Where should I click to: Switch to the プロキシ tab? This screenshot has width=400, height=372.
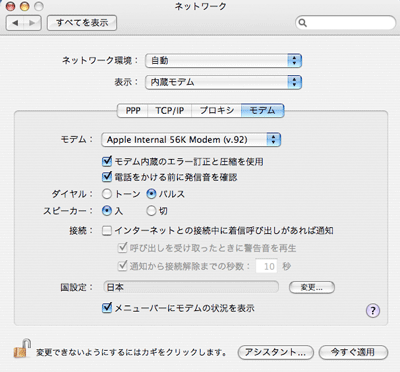click(x=216, y=110)
